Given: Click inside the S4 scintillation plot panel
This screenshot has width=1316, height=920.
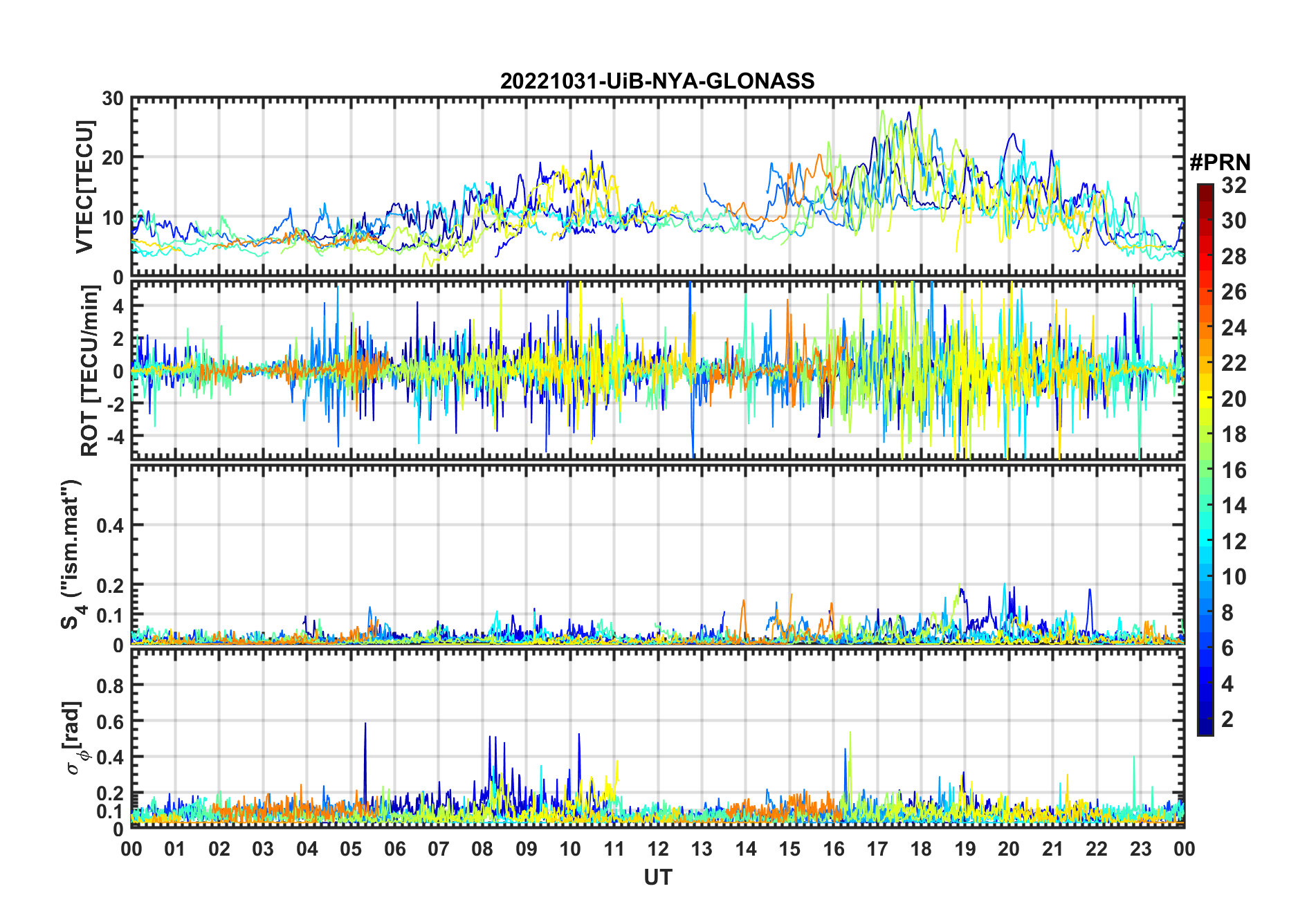Looking at the screenshot, I should 658,554.
